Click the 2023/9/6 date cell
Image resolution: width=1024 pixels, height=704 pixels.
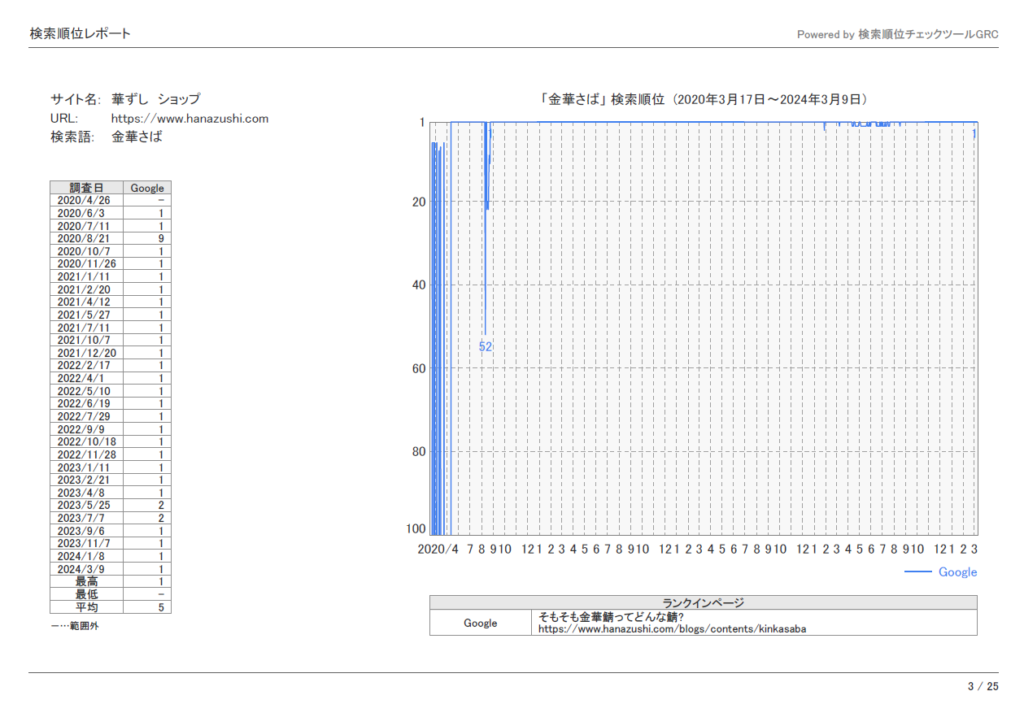pyautogui.click(x=86, y=532)
